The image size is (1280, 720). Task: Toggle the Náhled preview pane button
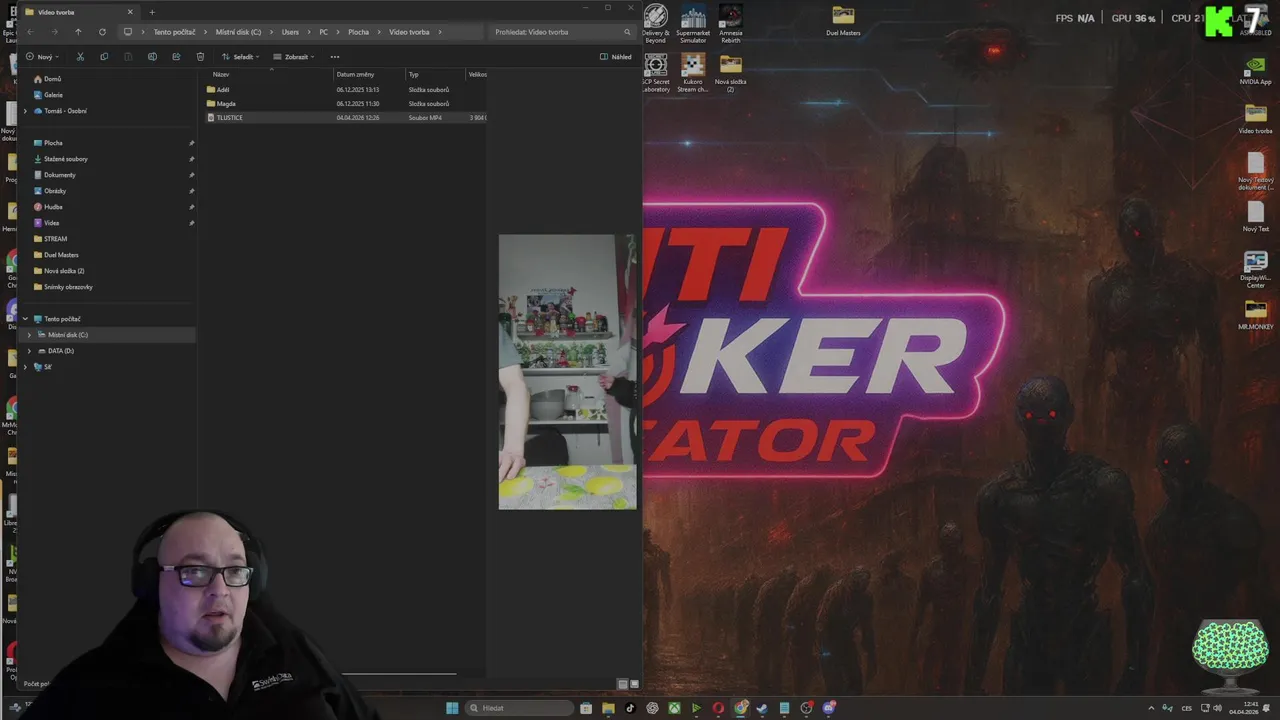coord(615,57)
